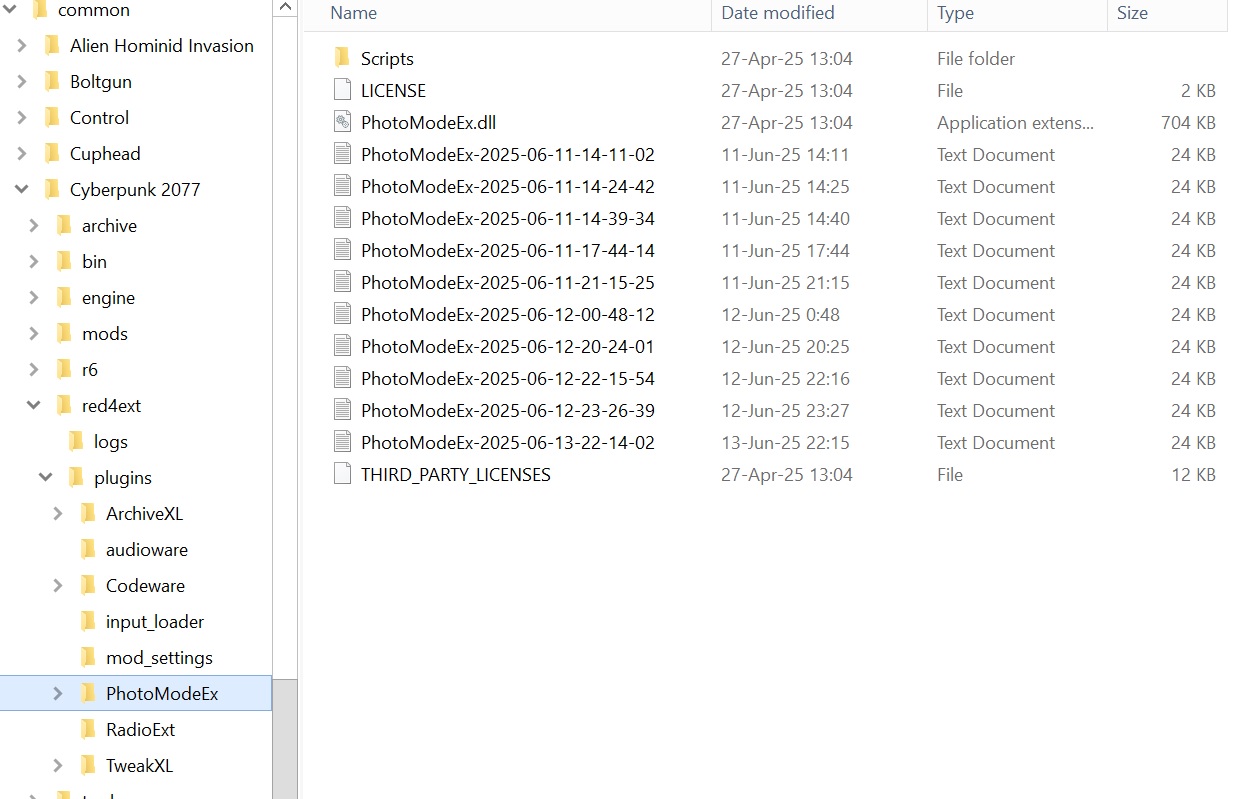Click the Boltgun folder icon in tree

(52, 81)
